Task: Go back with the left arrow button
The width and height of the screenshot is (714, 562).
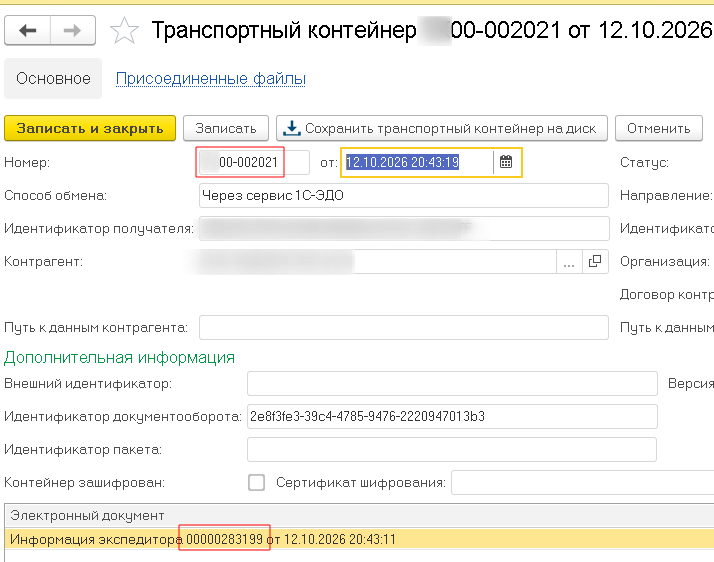Action: click(x=27, y=31)
